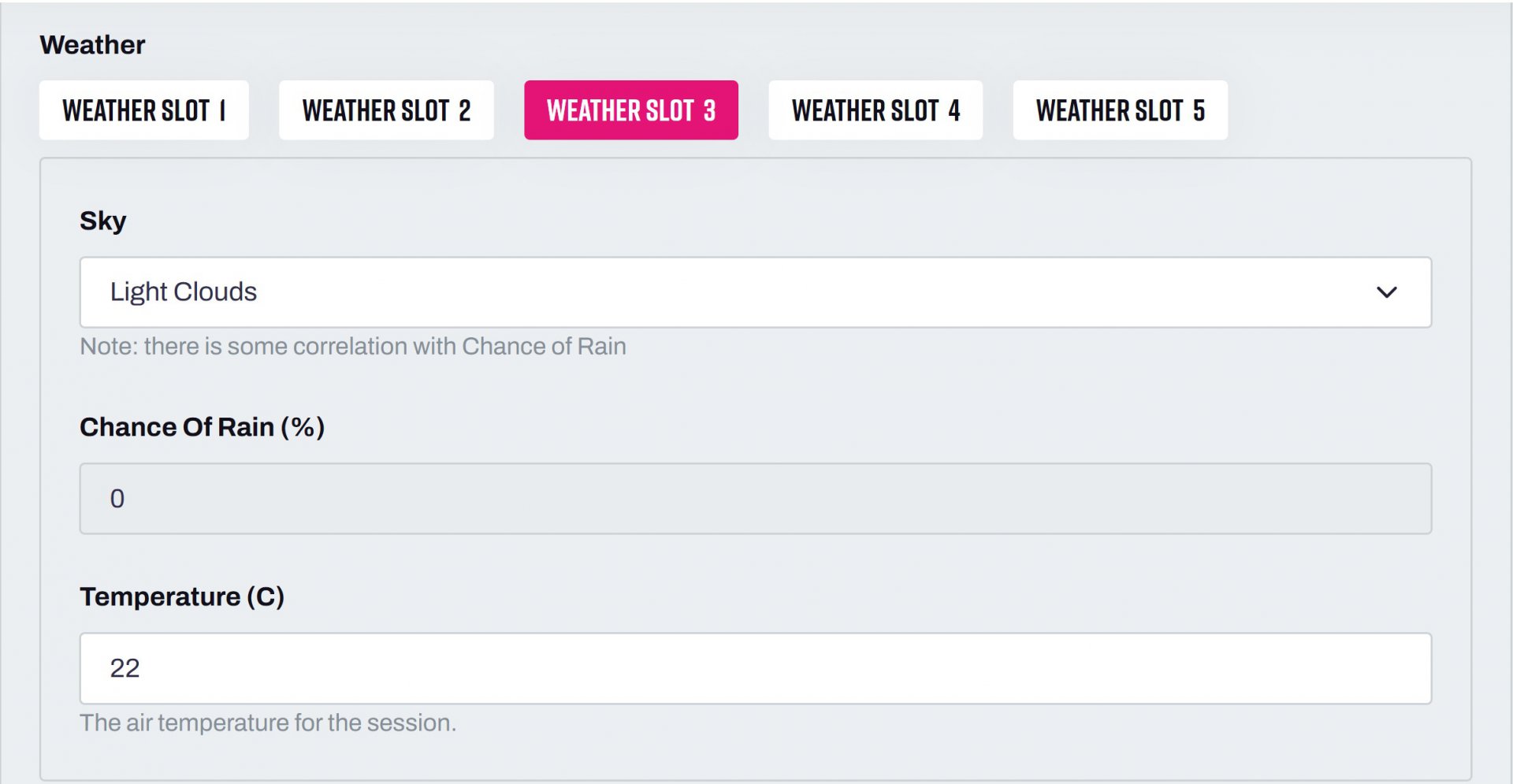This screenshot has height=784, width=1513.
Task: Focus the Chance Of Rain input field
Action: [755, 499]
